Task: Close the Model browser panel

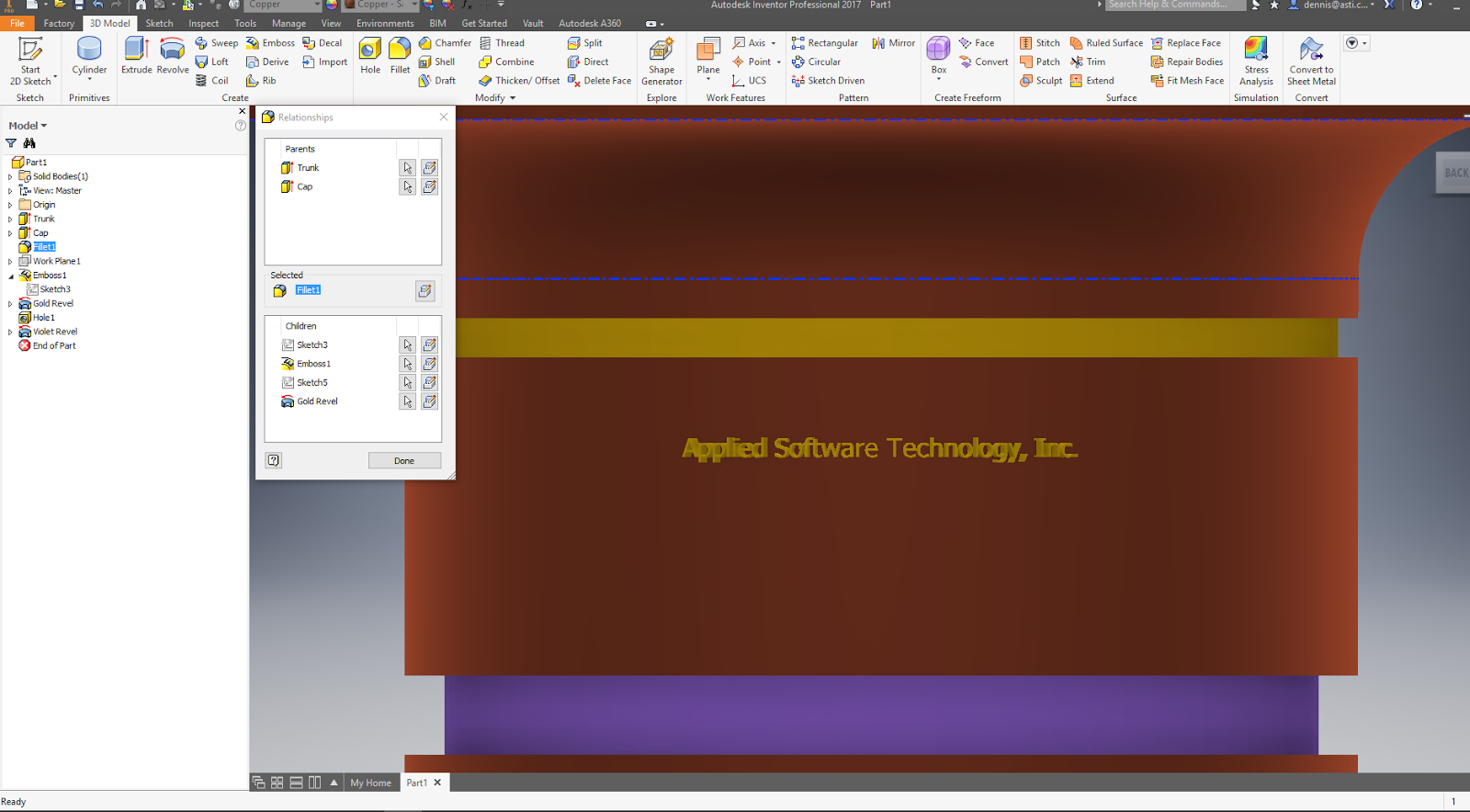Action: pyautogui.click(x=243, y=111)
